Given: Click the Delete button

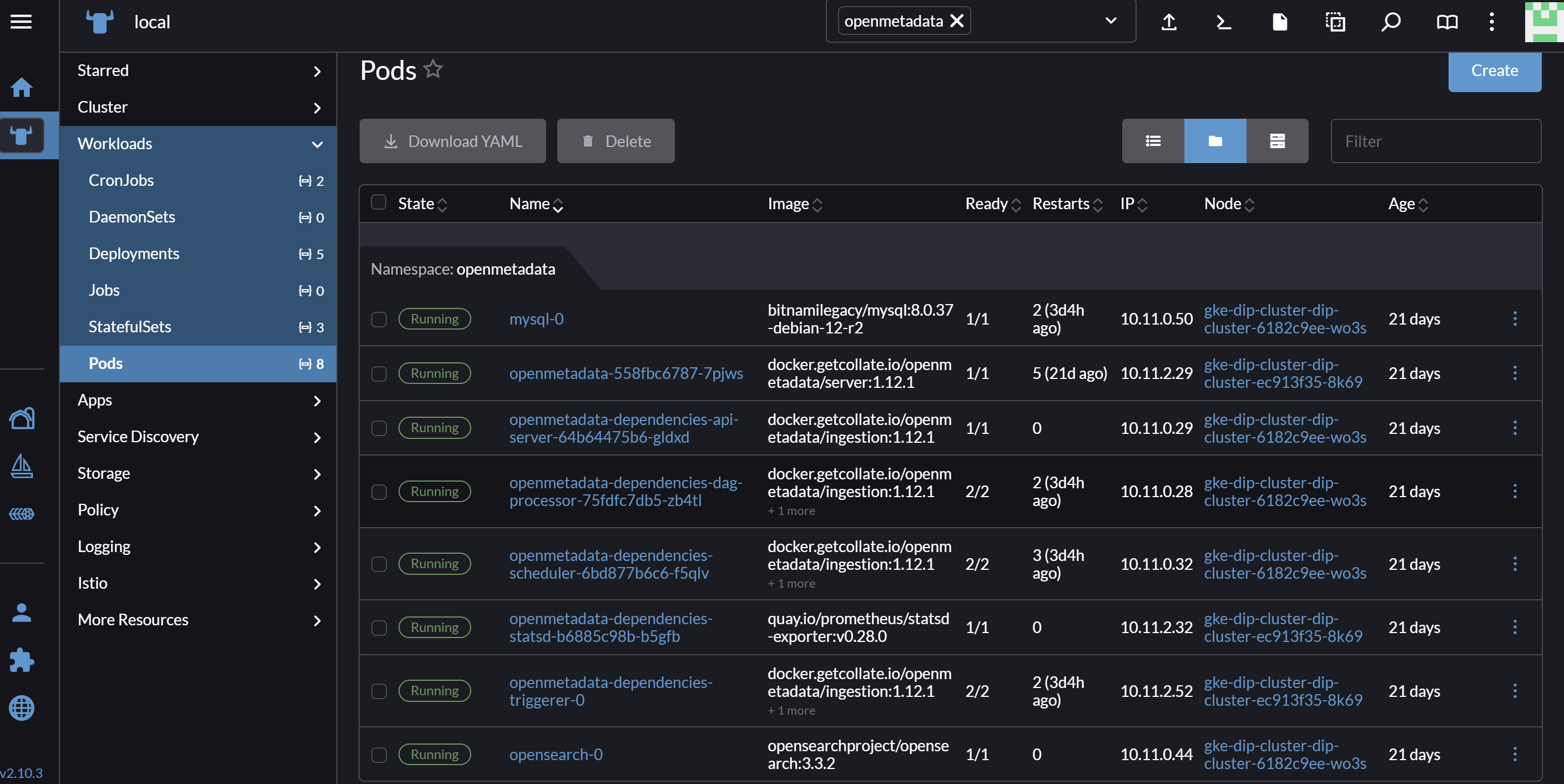Looking at the screenshot, I should pos(615,141).
